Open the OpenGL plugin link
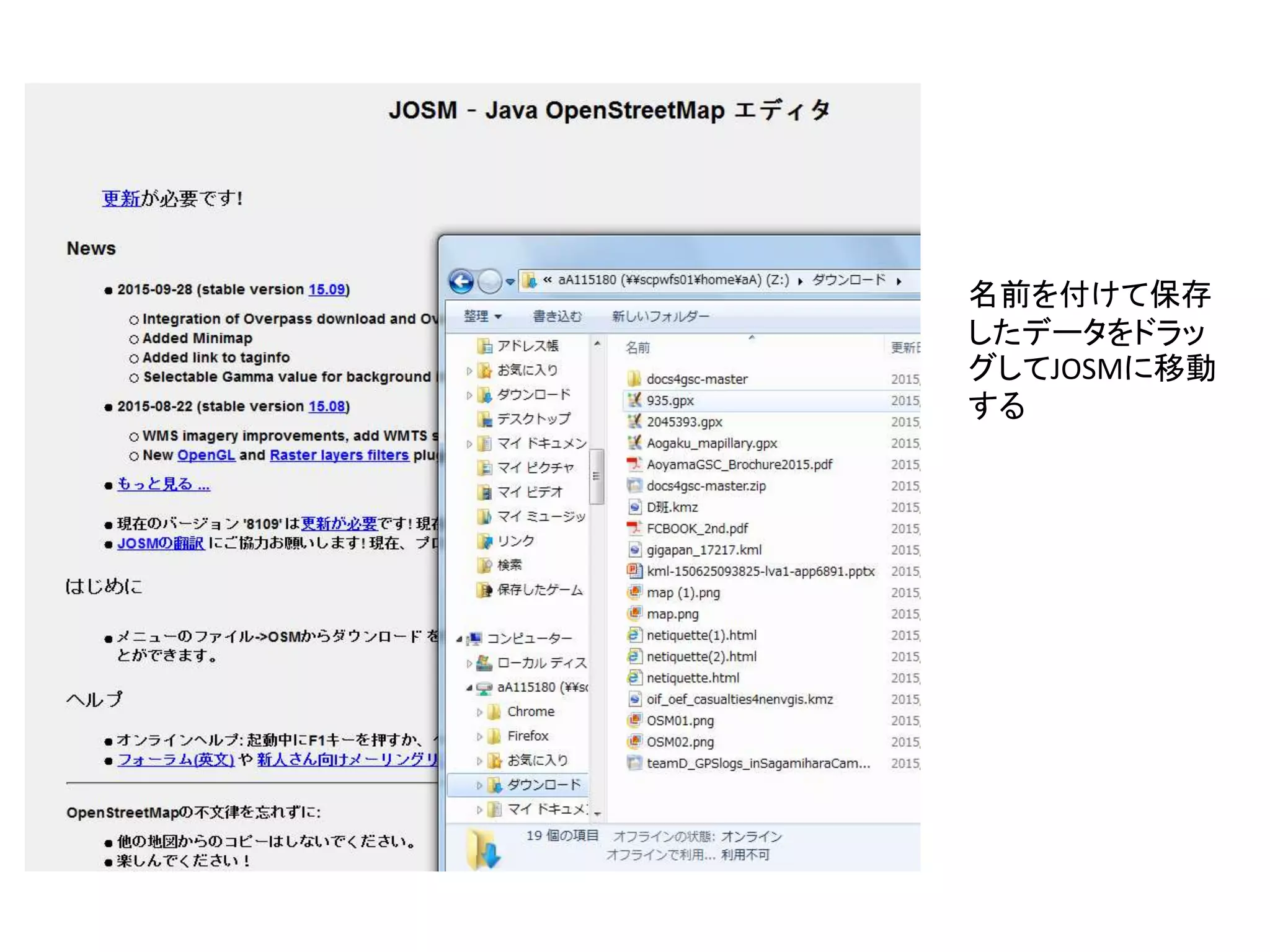This screenshot has height=952, width=1270. (206, 455)
